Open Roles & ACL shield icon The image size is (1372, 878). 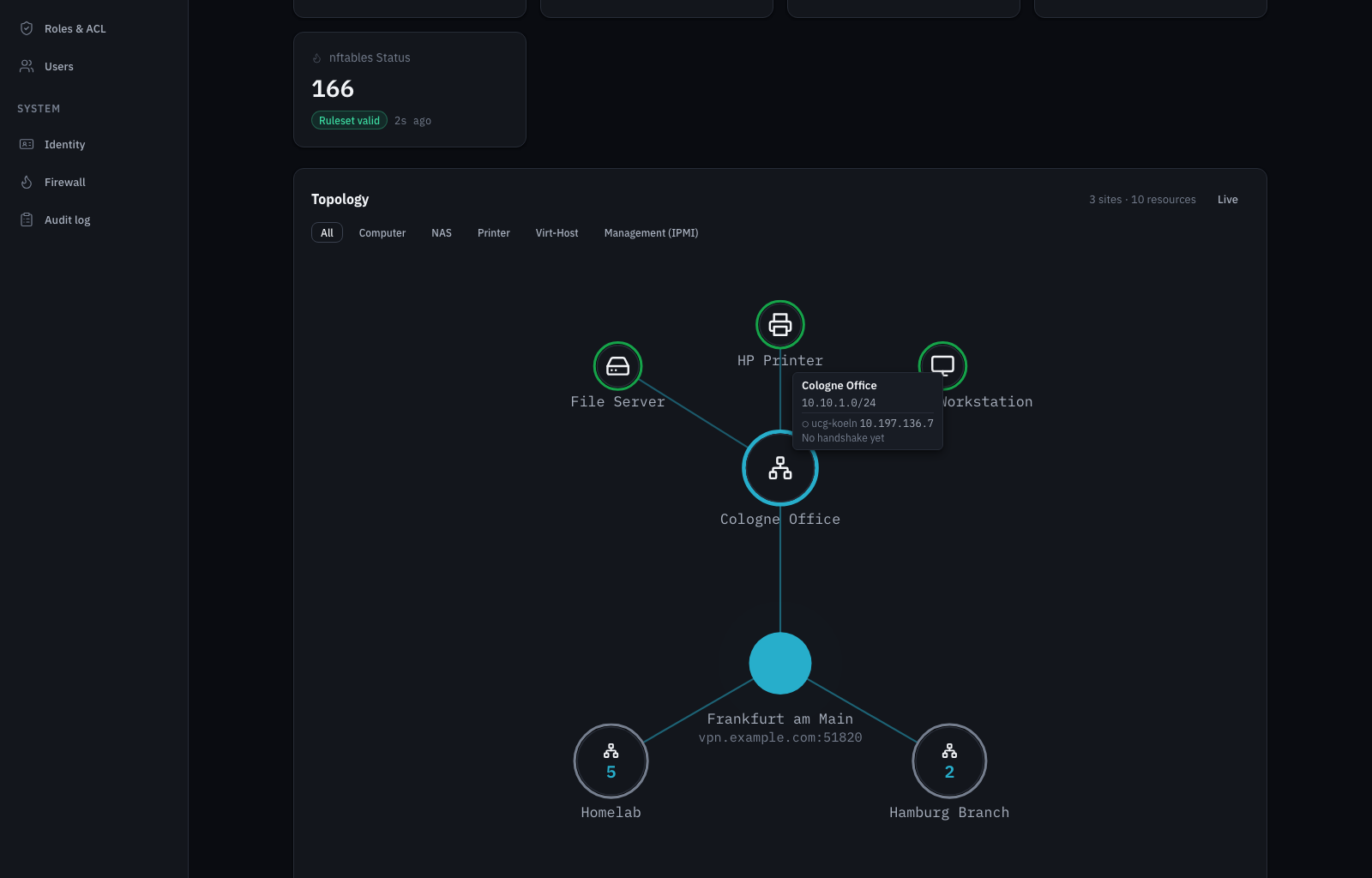[x=27, y=28]
